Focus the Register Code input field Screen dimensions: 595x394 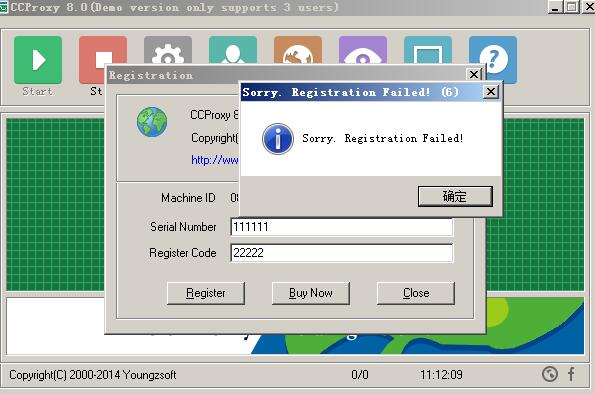[342, 253]
